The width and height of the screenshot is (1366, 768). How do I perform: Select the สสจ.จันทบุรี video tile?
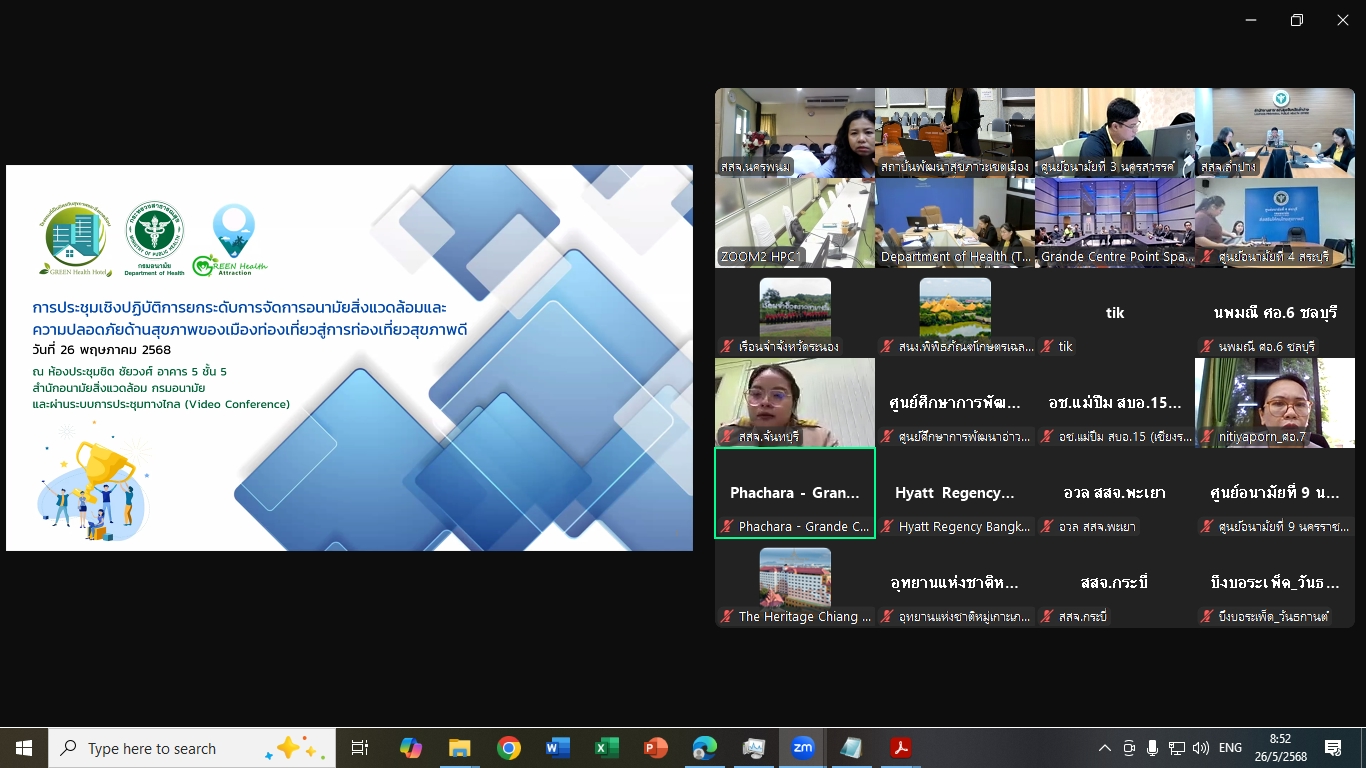coord(795,403)
